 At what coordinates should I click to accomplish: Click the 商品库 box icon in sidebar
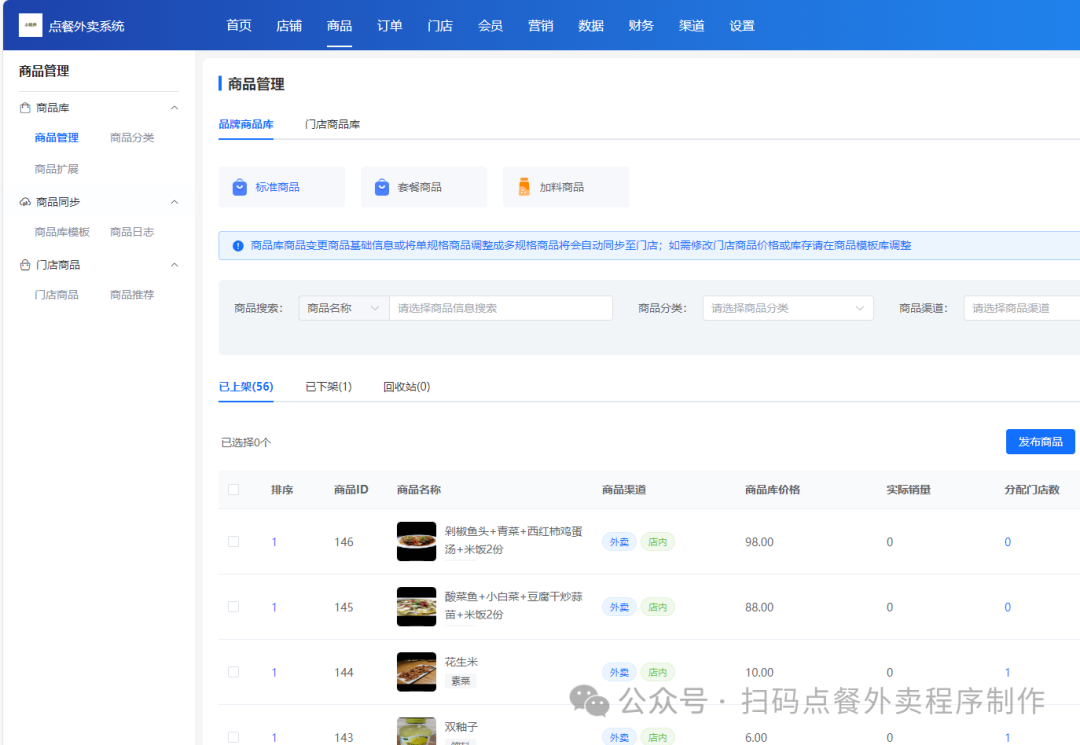(x=25, y=107)
